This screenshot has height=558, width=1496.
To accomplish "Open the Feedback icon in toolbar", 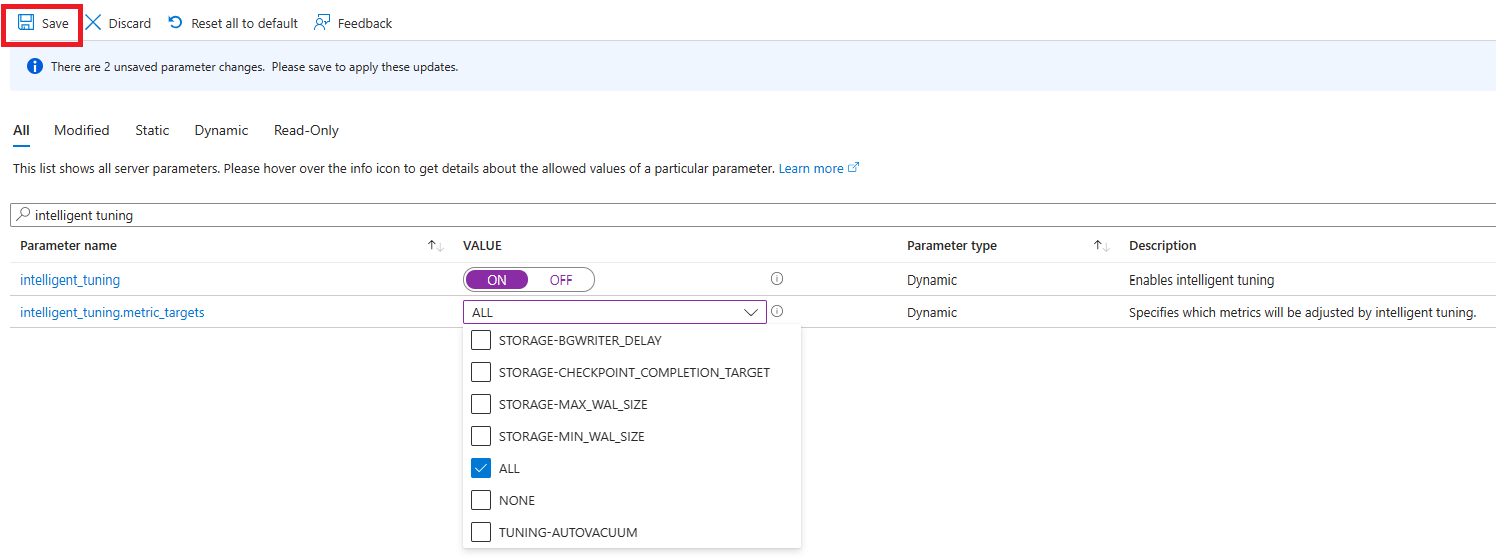I will (x=322, y=23).
